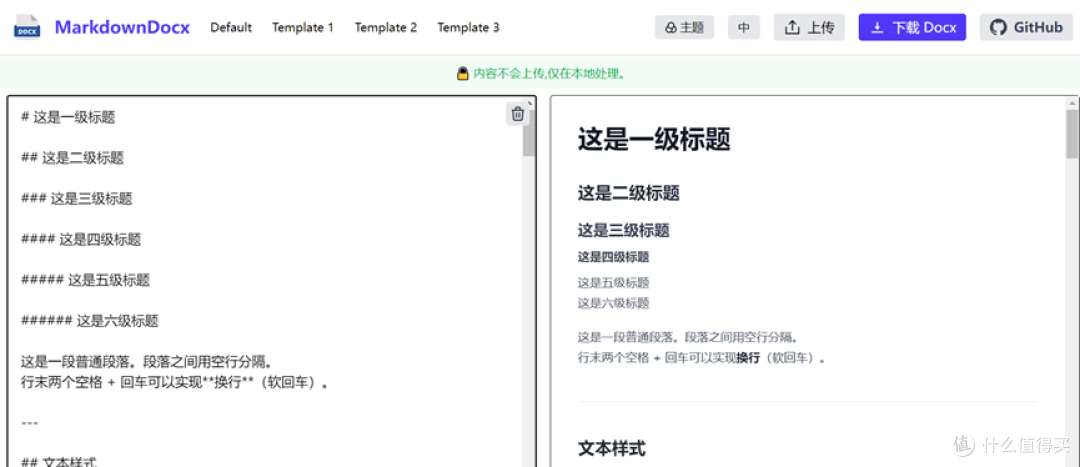Click the MarkdownDocx logo icon
The height and width of the screenshot is (467, 1080).
pos(28,28)
